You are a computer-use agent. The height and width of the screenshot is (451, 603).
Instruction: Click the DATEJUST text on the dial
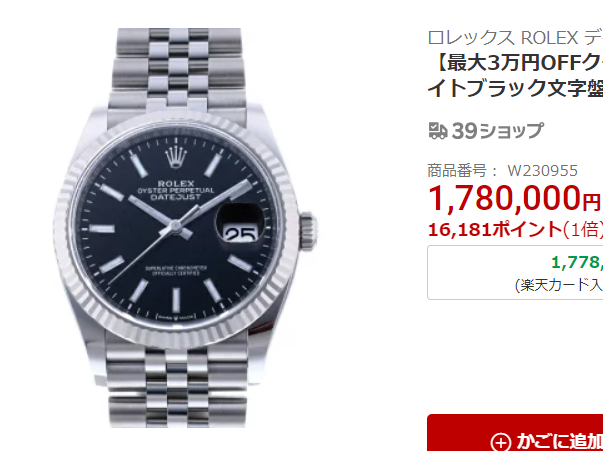175,197
